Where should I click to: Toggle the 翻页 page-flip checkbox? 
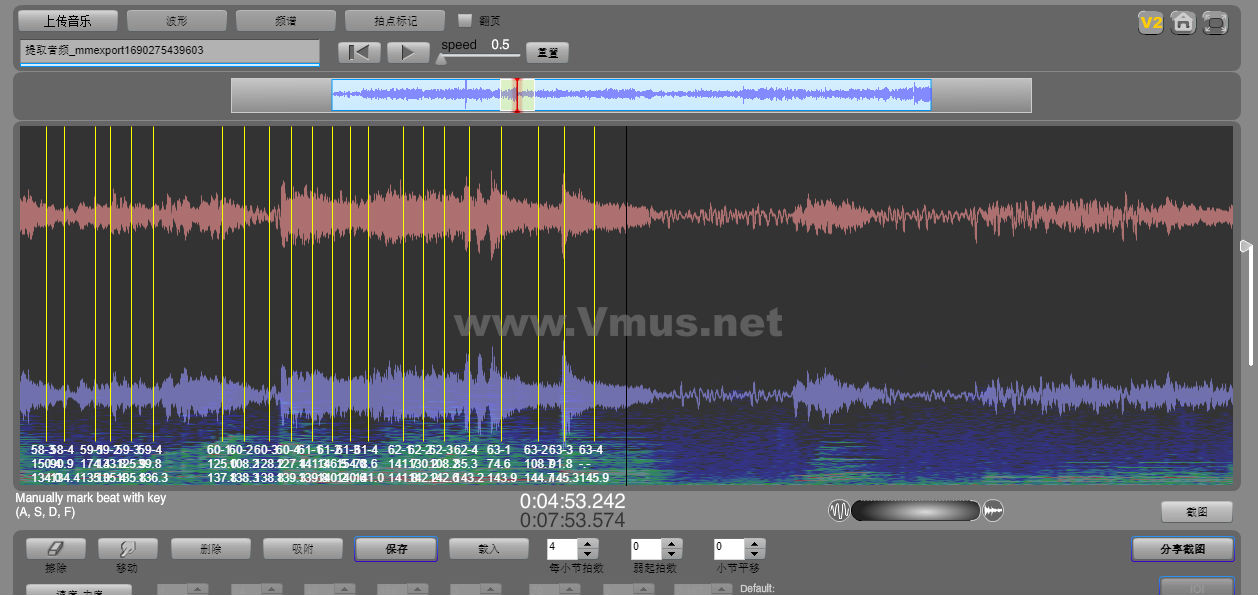point(465,20)
